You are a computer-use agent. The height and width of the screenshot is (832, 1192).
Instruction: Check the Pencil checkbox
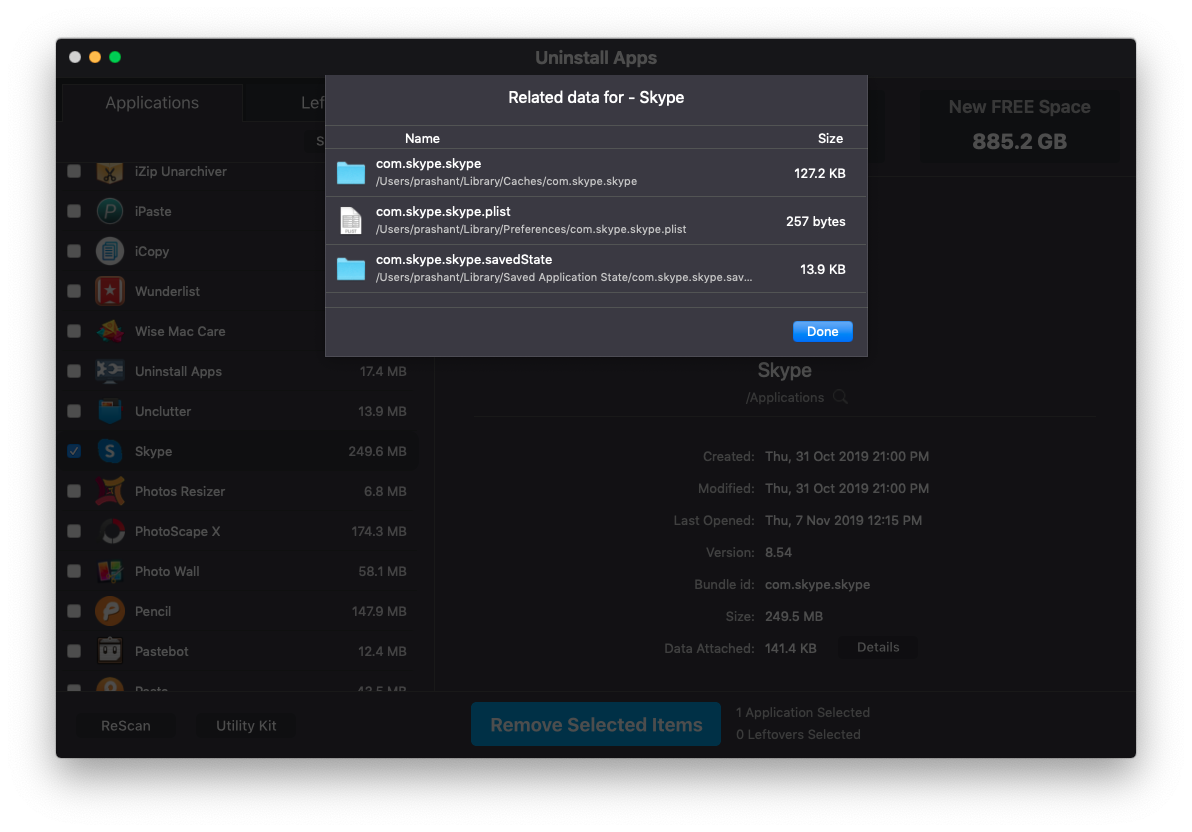[74, 611]
